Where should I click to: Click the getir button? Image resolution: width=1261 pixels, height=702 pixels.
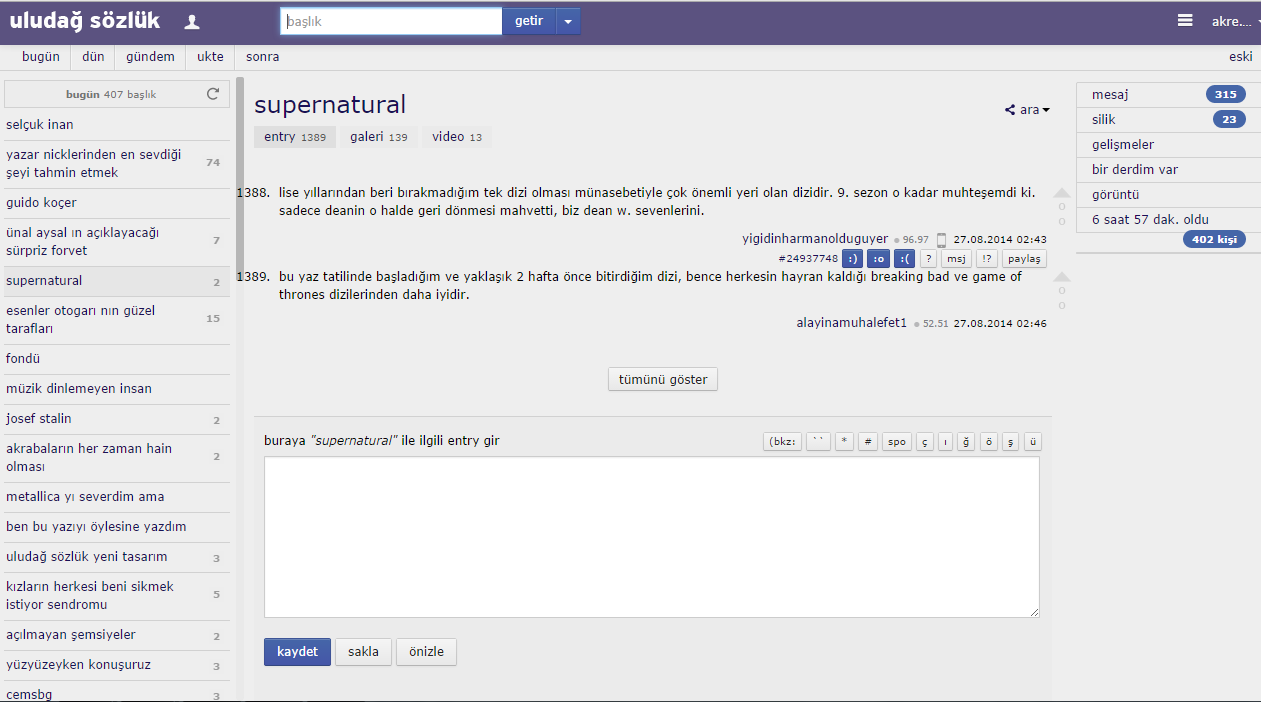(x=529, y=21)
